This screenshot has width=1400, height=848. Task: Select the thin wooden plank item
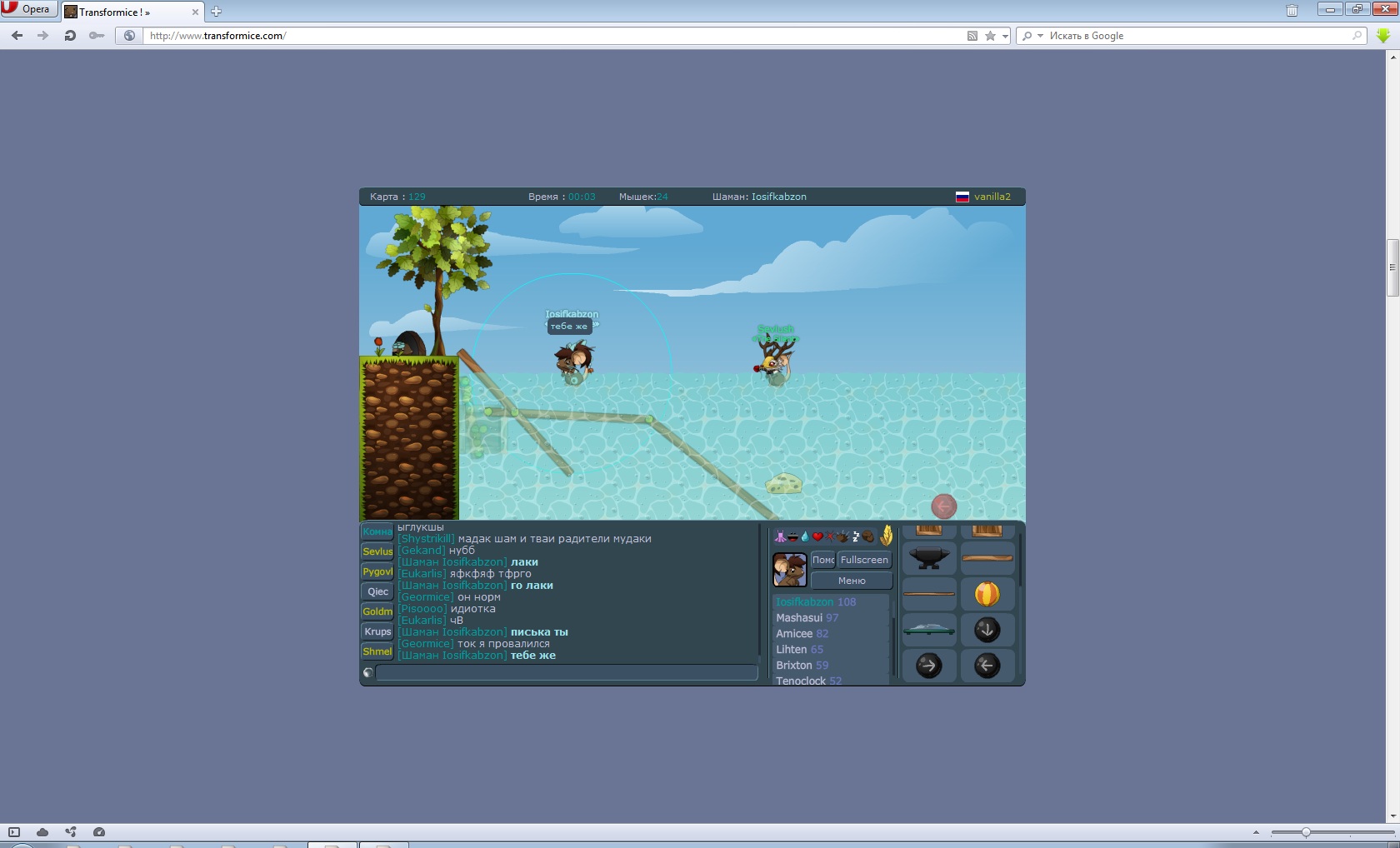(x=929, y=594)
